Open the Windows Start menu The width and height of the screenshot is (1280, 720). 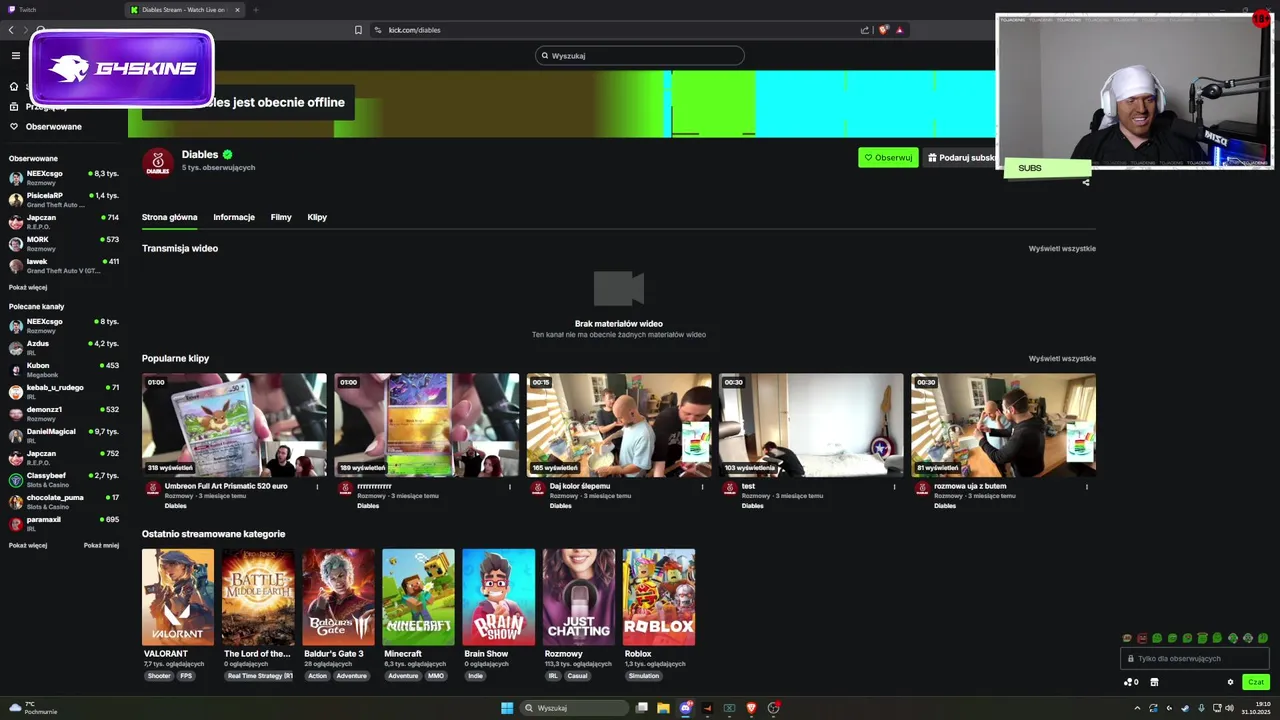[507, 708]
